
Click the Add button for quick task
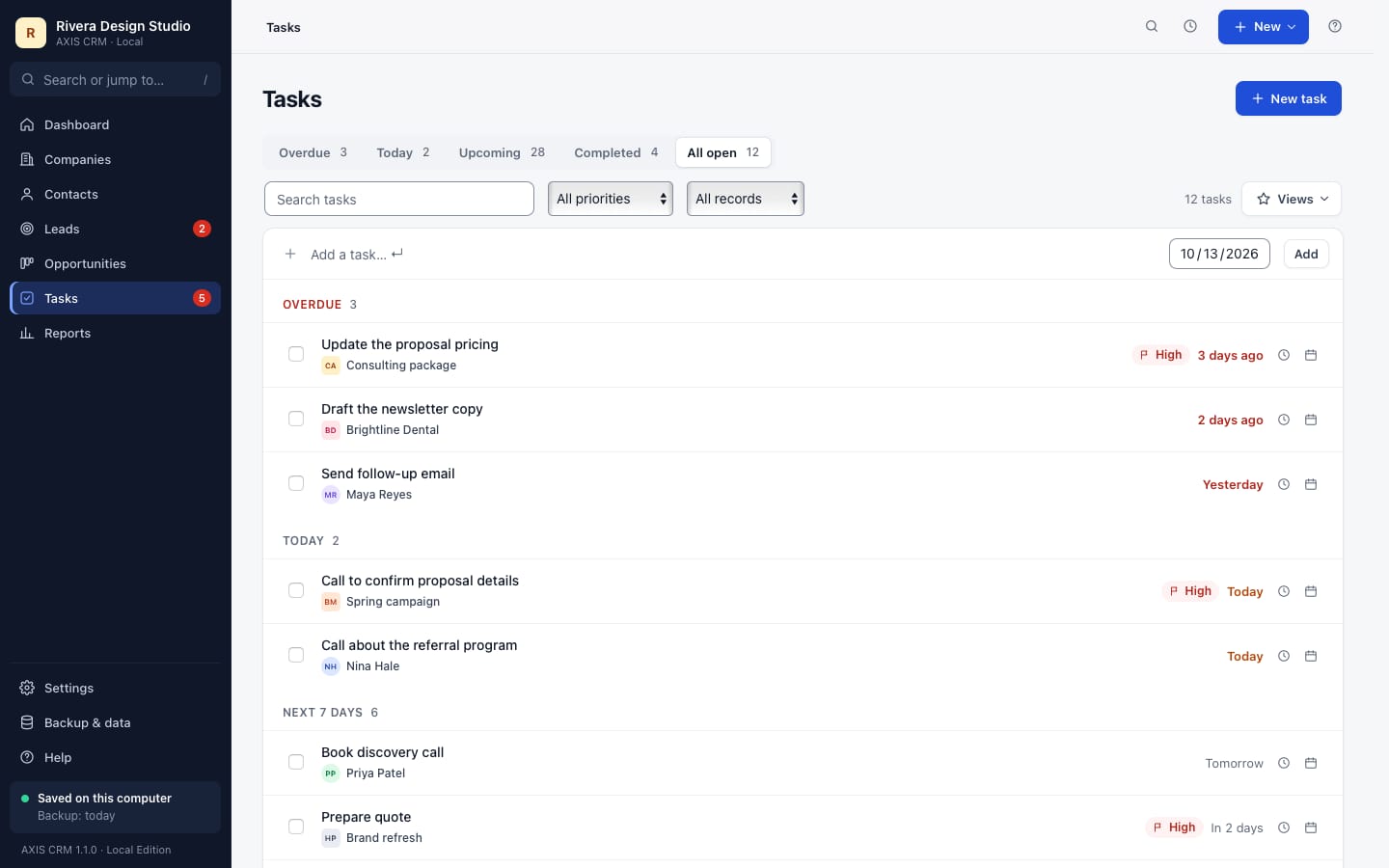(1306, 254)
